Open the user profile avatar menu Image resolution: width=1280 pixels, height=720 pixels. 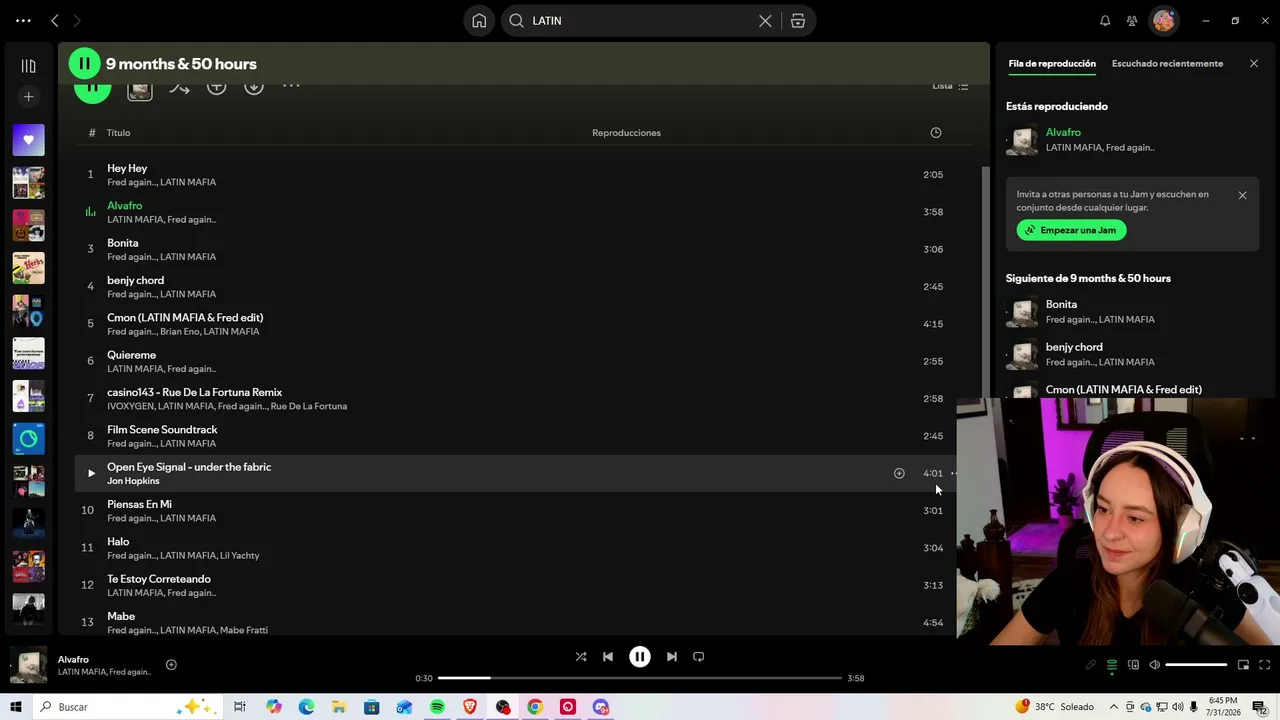coord(1164,21)
